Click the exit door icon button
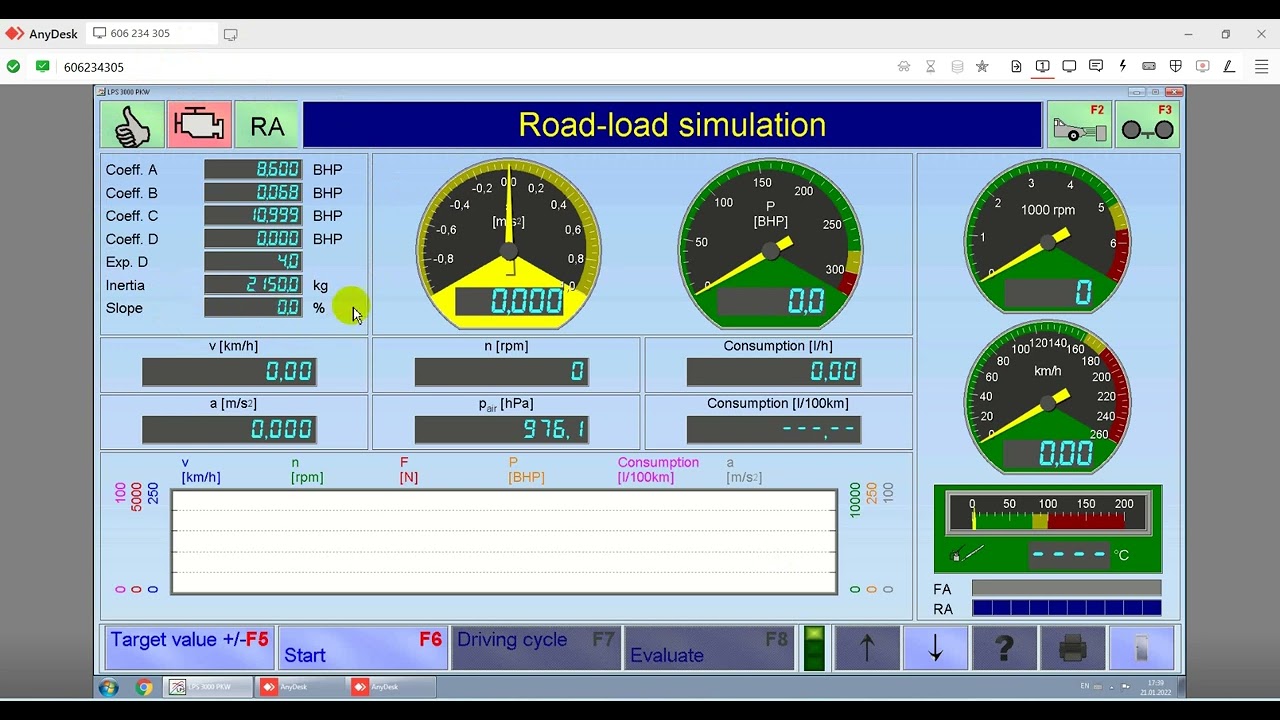1280x720 pixels. [1142, 648]
